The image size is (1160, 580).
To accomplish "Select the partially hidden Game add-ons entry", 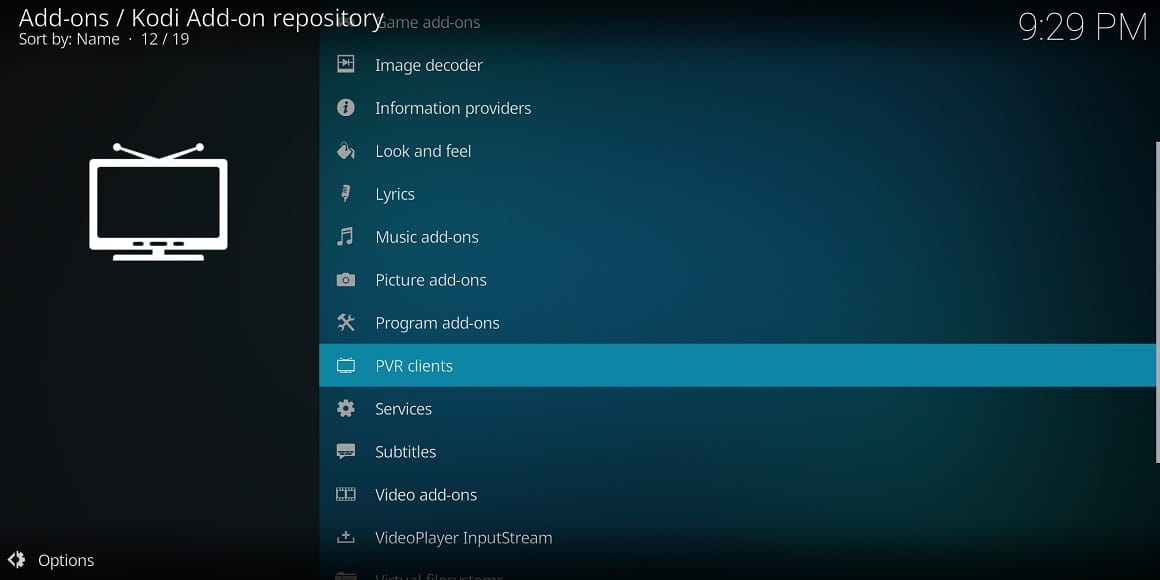I will point(432,22).
